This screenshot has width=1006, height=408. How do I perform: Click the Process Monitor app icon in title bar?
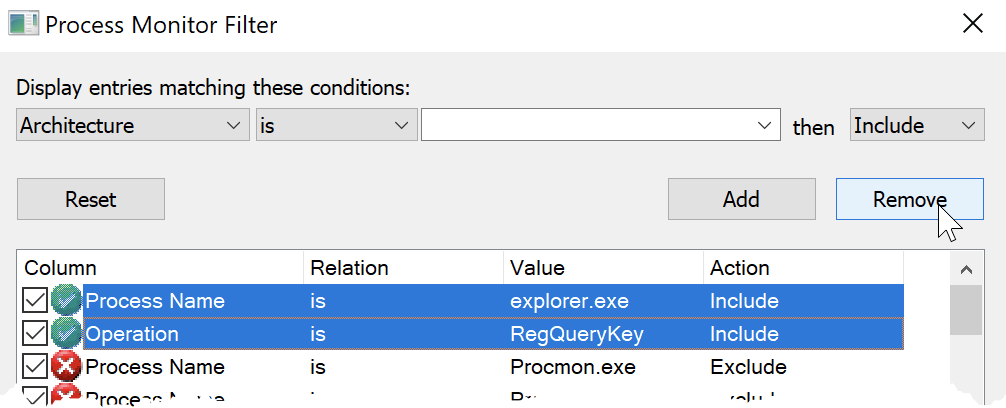pyautogui.click(x=24, y=24)
